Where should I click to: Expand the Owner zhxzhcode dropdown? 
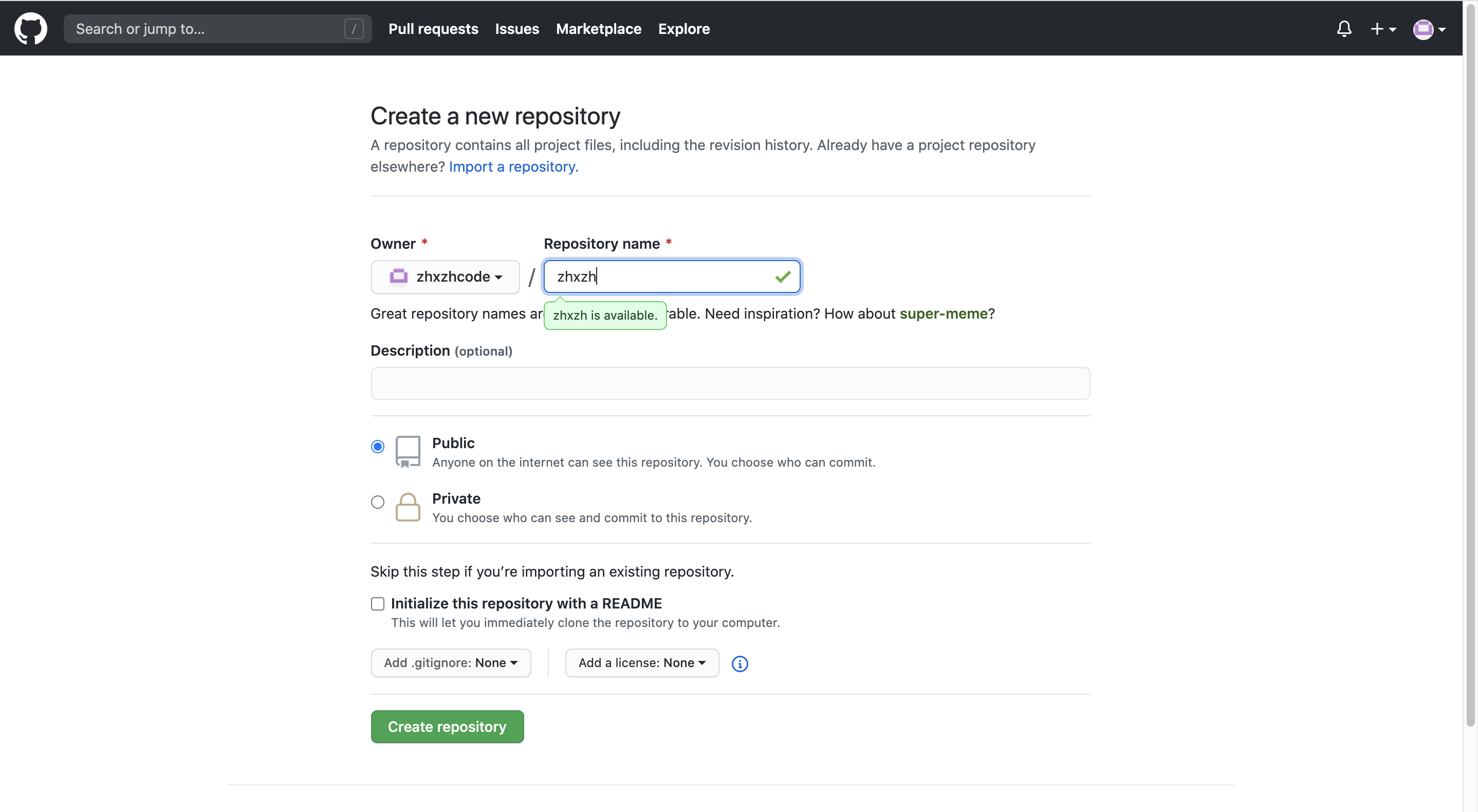[x=445, y=276]
